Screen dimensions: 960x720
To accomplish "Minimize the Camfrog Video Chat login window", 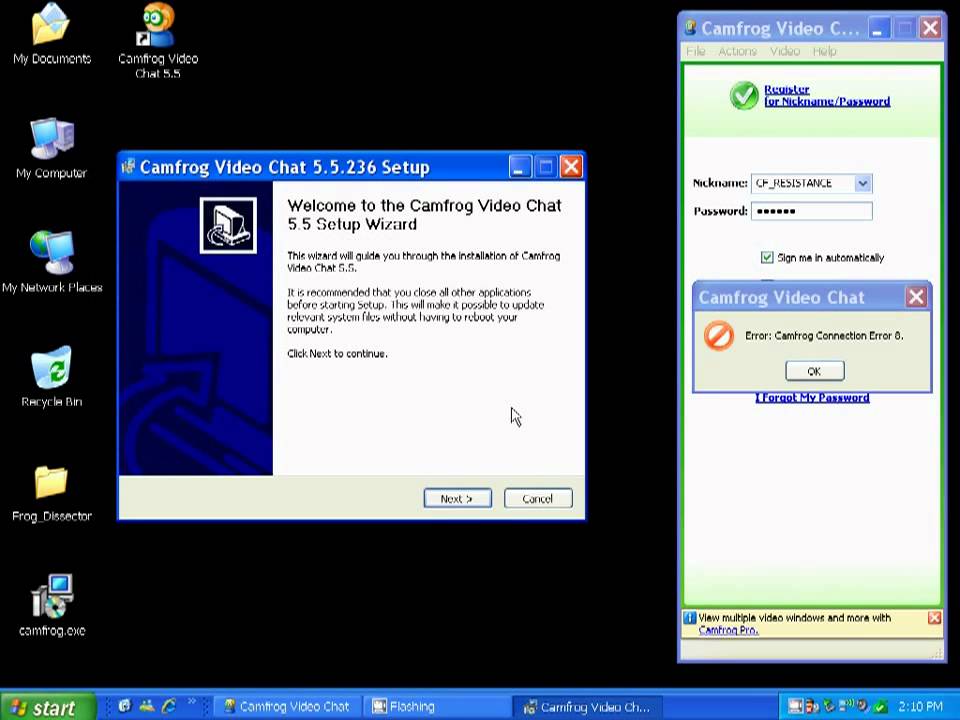I will point(879,28).
